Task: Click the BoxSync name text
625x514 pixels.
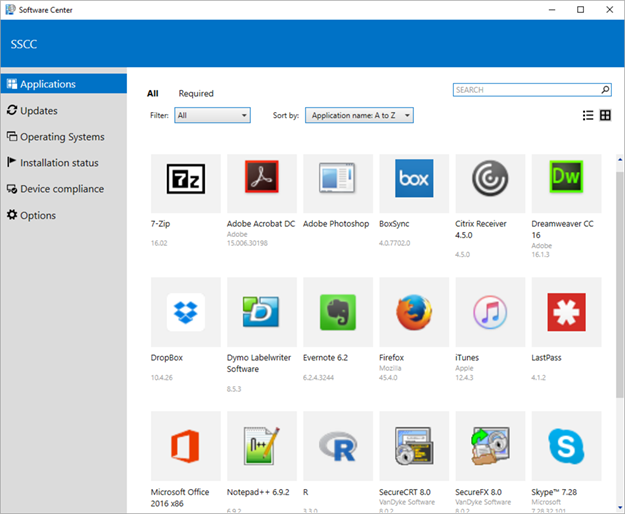Action: coord(394,224)
